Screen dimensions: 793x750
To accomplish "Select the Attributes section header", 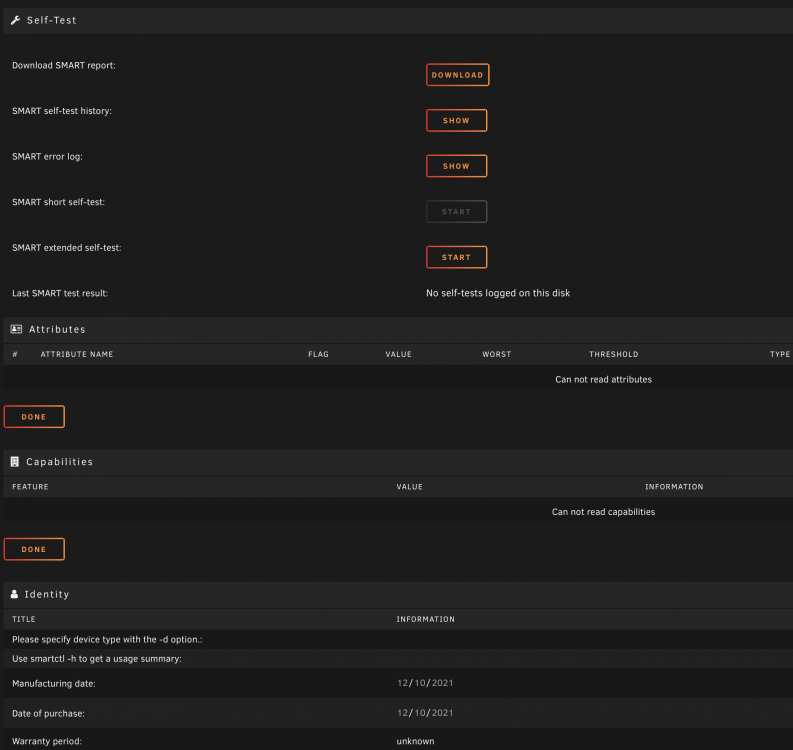I will (x=398, y=329).
